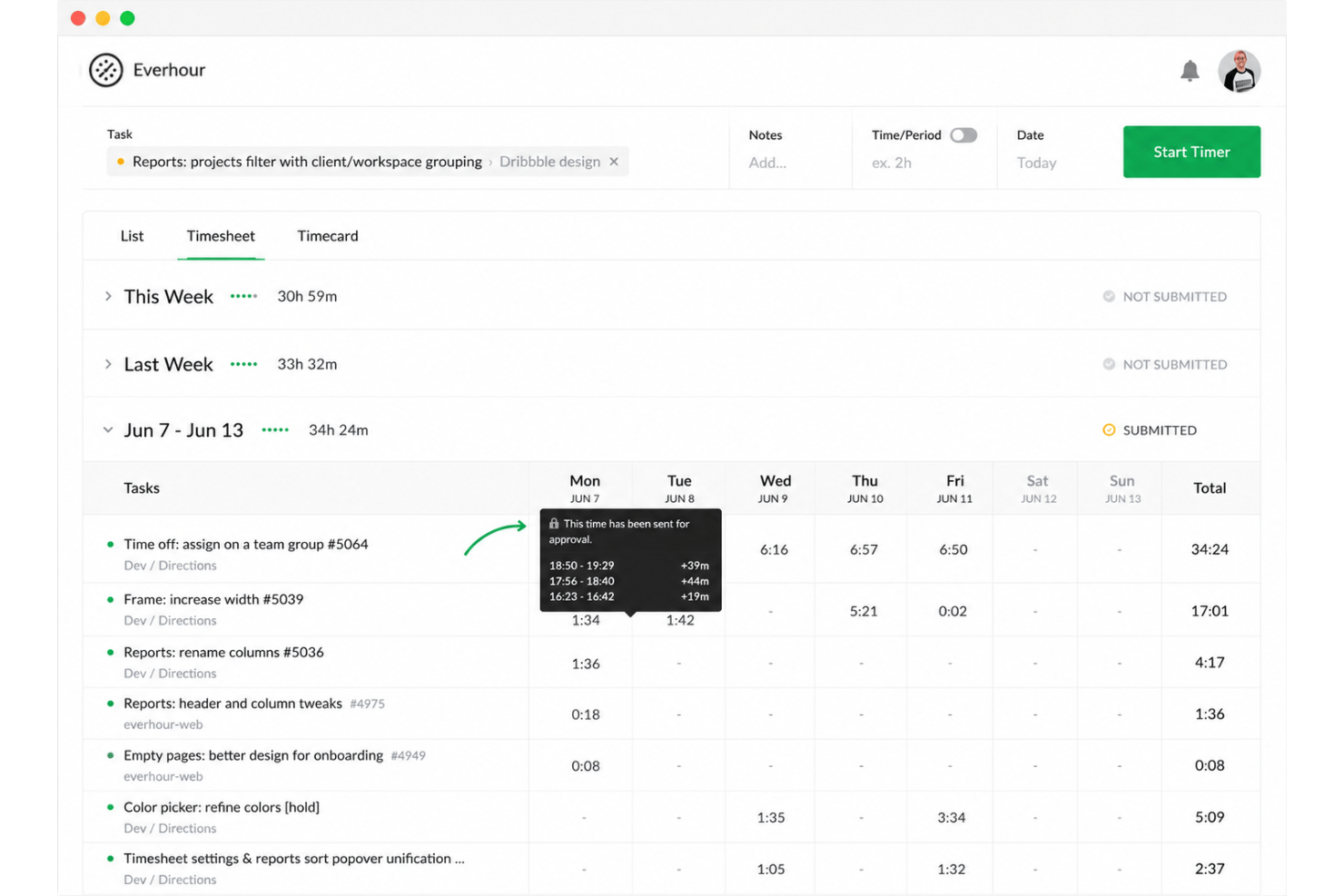Image resolution: width=1344 pixels, height=896 pixels.
Task: Click Last Week green dots indicator
Action: point(243,364)
